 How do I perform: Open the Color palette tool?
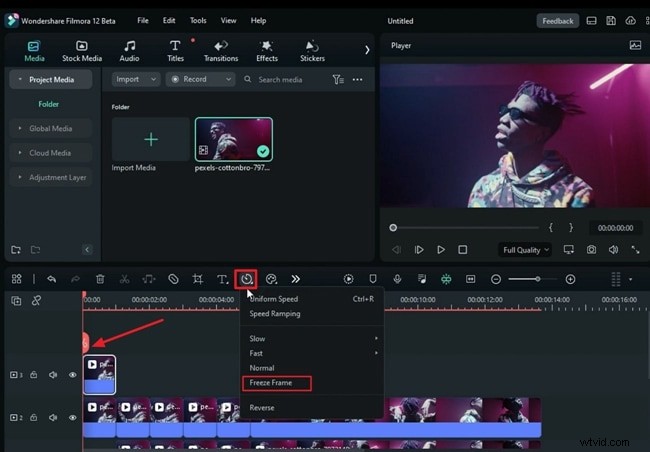tap(271, 279)
